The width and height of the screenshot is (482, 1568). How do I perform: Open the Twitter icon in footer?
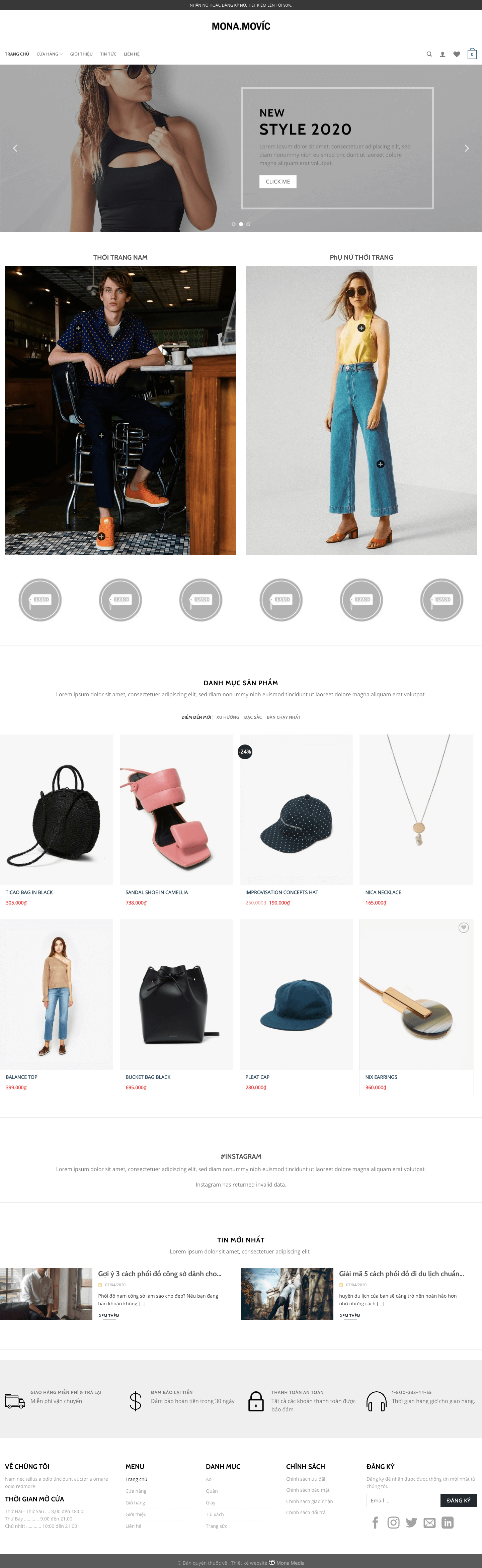[411, 1522]
